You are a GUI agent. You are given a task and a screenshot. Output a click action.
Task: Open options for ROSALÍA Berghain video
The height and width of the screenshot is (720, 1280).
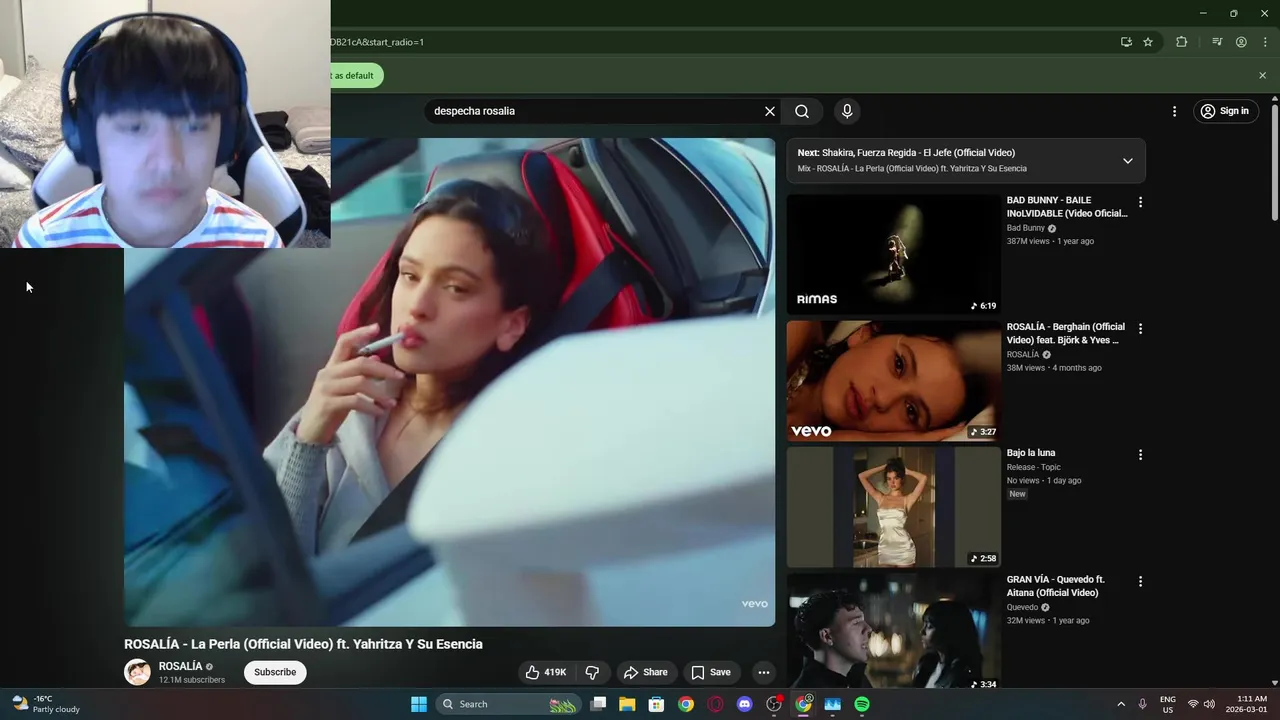[1140, 328]
